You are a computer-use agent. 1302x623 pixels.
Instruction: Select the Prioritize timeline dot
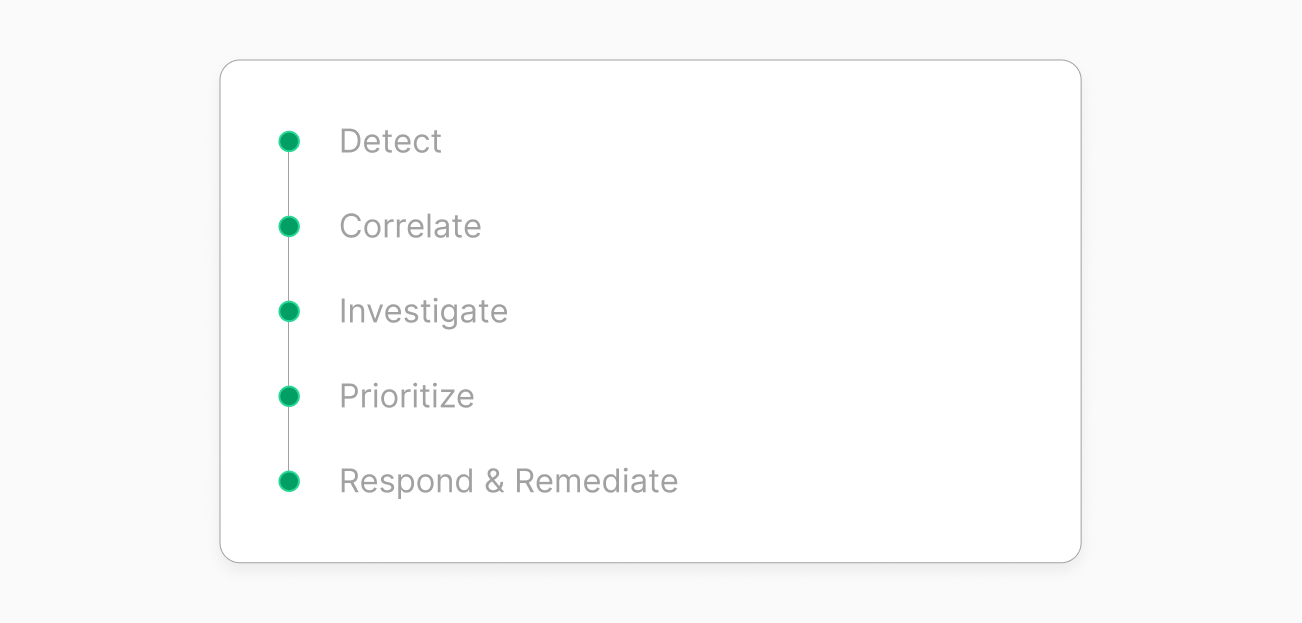point(289,397)
